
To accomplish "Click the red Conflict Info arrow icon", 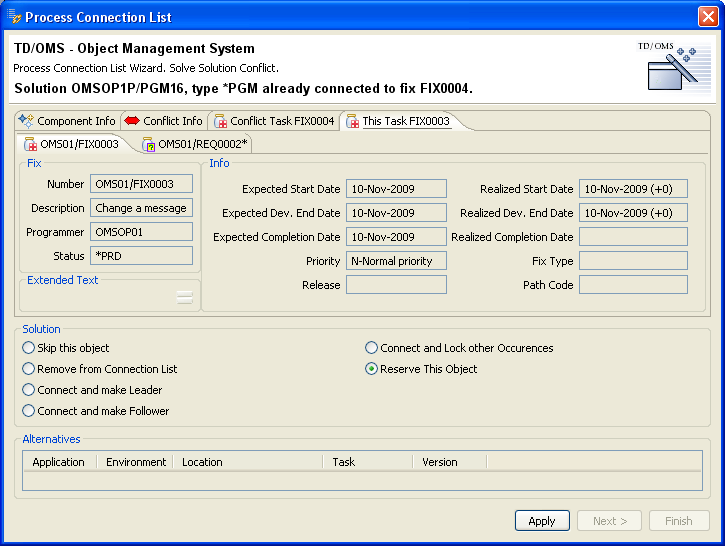I will point(132,121).
